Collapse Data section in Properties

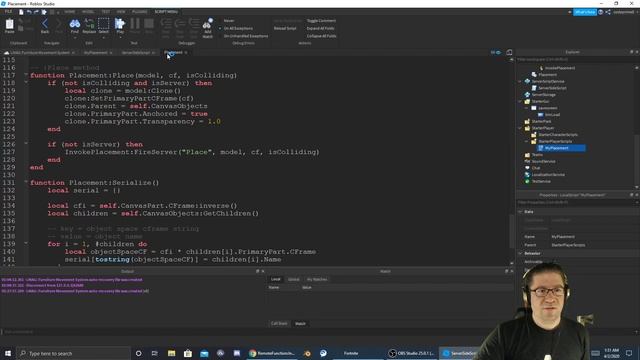point(520,211)
